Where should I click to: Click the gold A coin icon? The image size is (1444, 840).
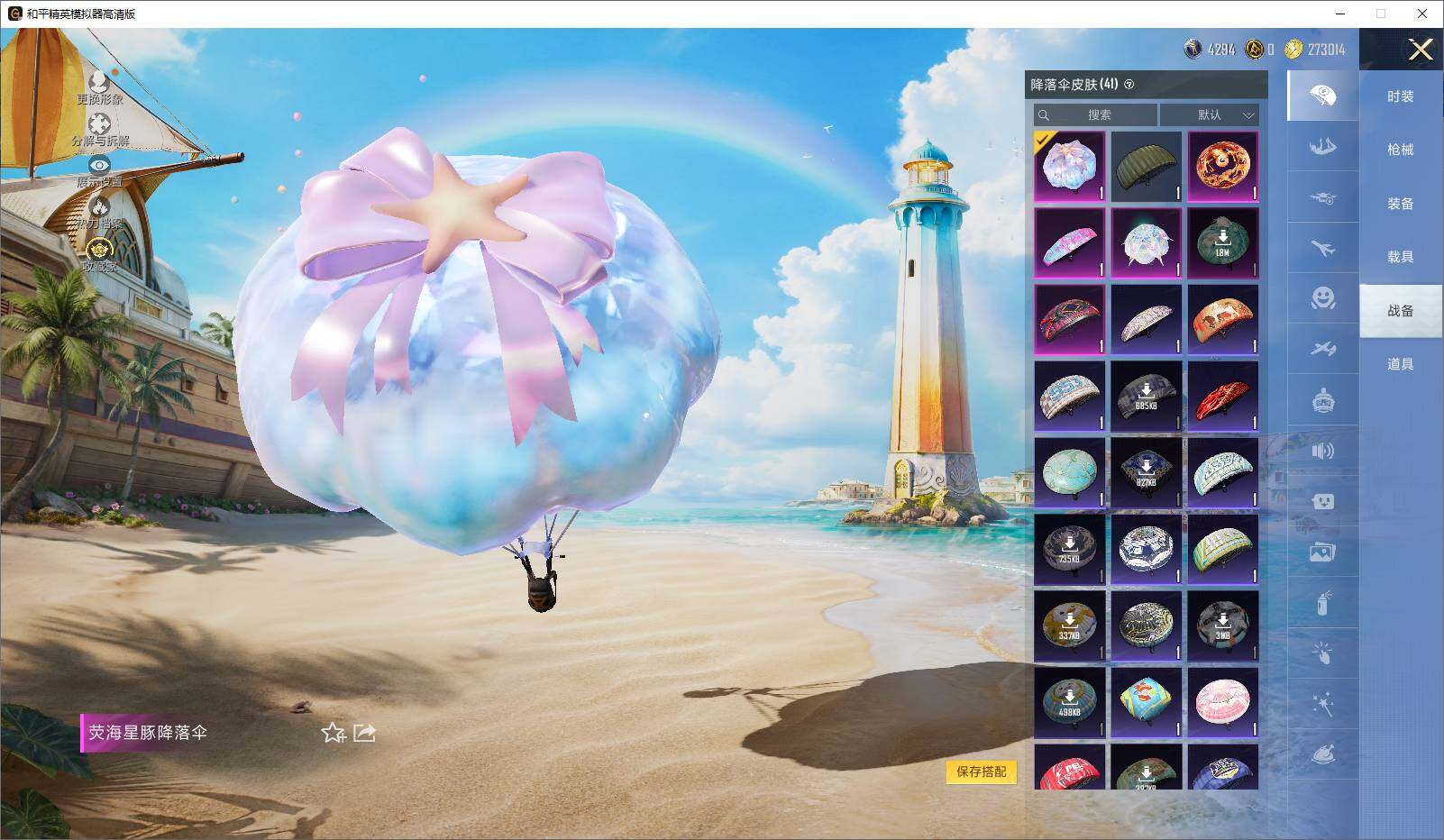click(1254, 50)
